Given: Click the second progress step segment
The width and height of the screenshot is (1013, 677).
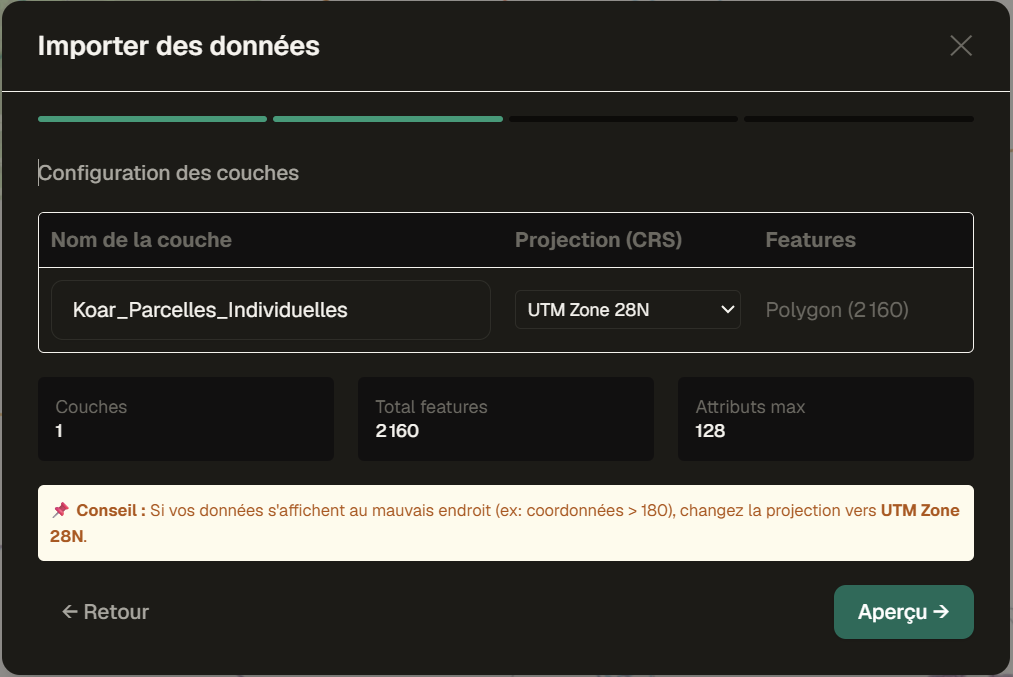Looking at the screenshot, I should tap(387, 119).
